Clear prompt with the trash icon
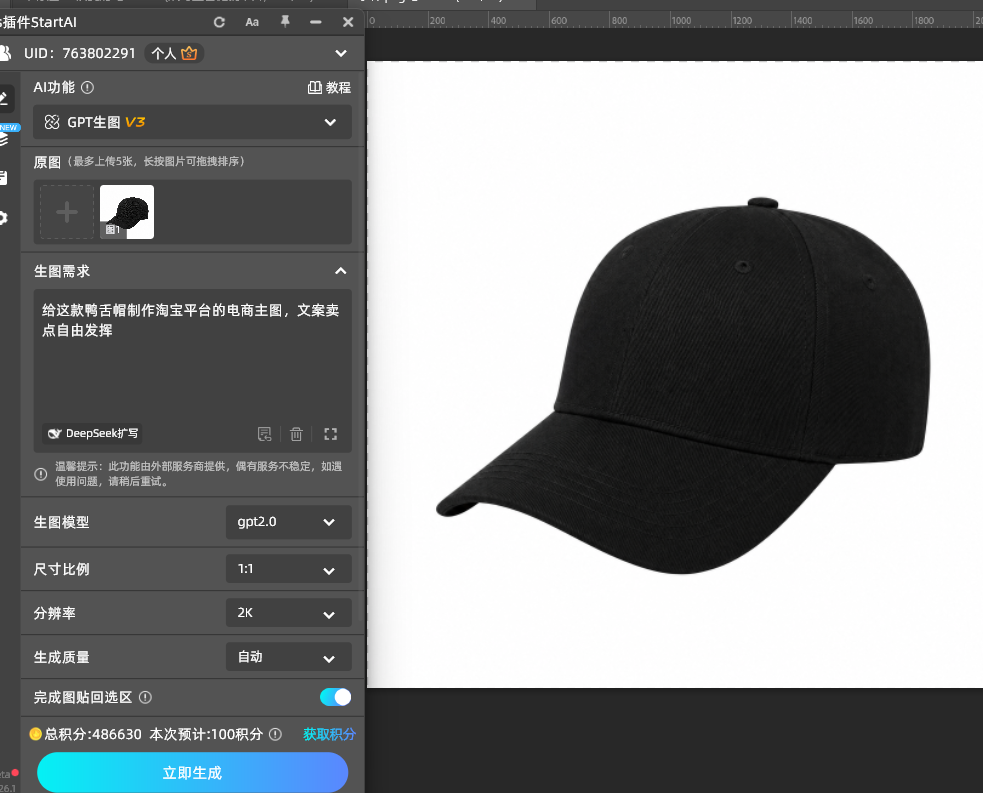This screenshot has height=793, width=983. pos(297,434)
